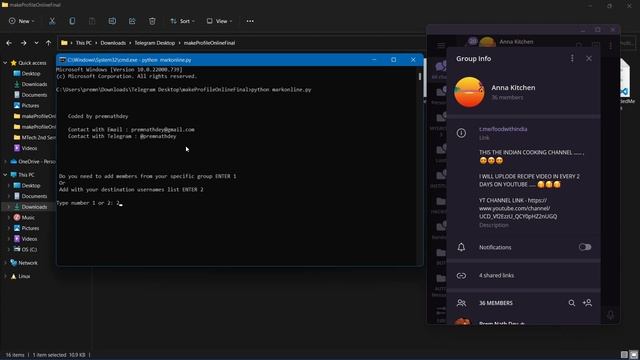Collapse the Quick access tree node

coord(5,63)
